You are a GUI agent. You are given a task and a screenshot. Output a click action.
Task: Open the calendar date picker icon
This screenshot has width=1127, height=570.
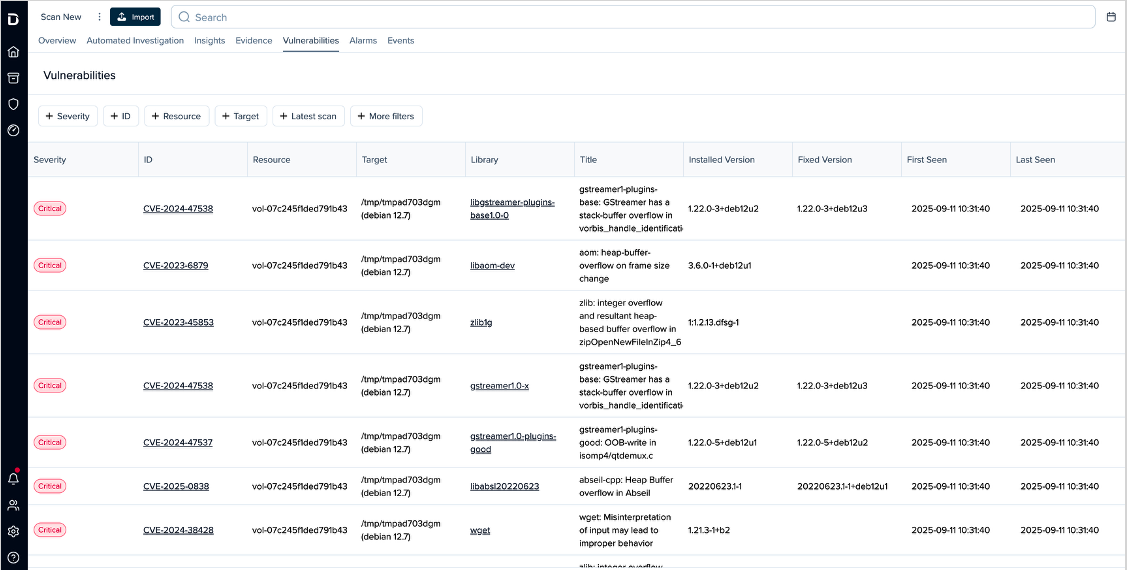pyautogui.click(x=1111, y=17)
